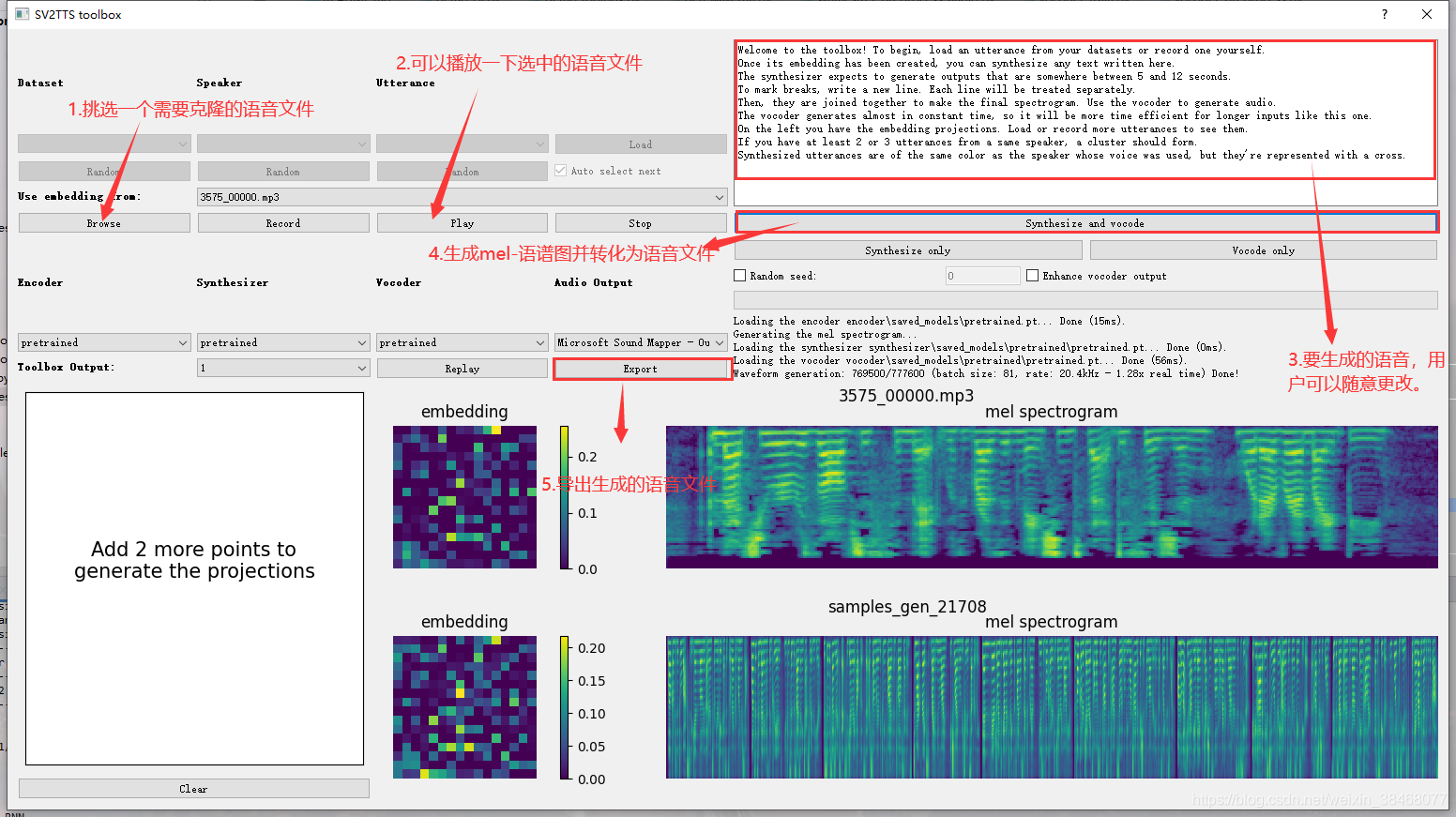The height and width of the screenshot is (817, 1456).
Task: Click the samples_gen_21708 mel spectrogram
Action: coord(1052,707)
